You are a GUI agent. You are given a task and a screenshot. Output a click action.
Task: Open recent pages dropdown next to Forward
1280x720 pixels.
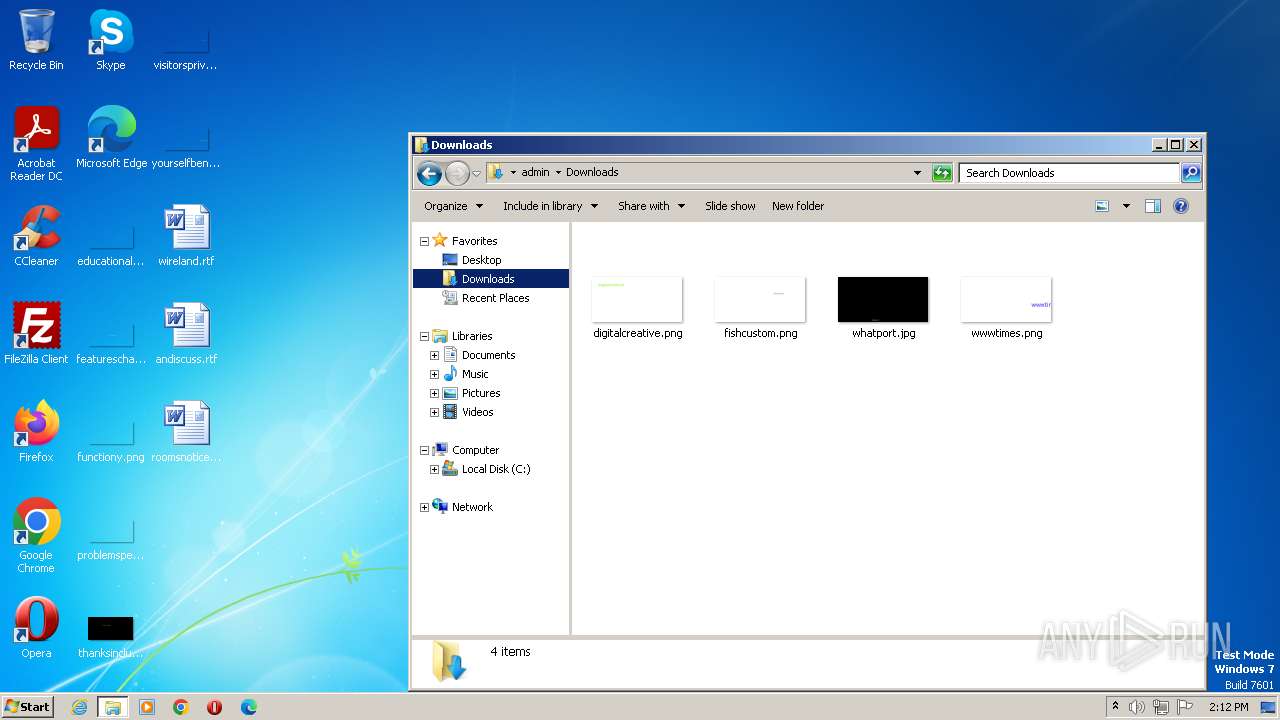click(x=476, y=173)
